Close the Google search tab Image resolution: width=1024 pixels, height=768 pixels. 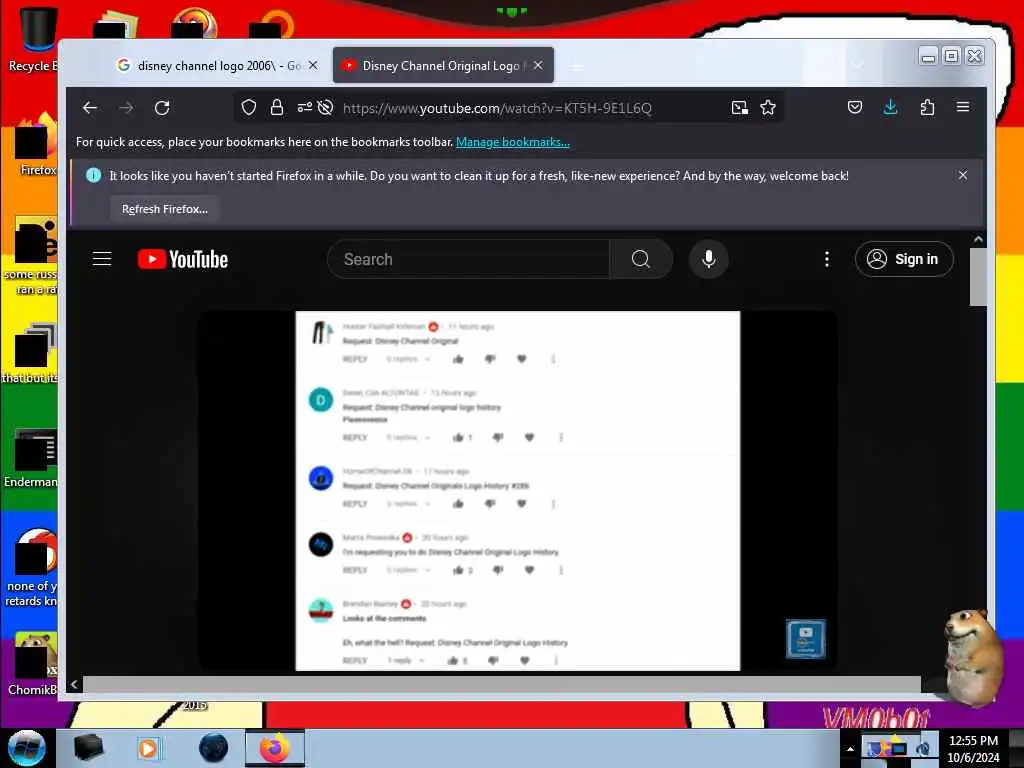313,65
